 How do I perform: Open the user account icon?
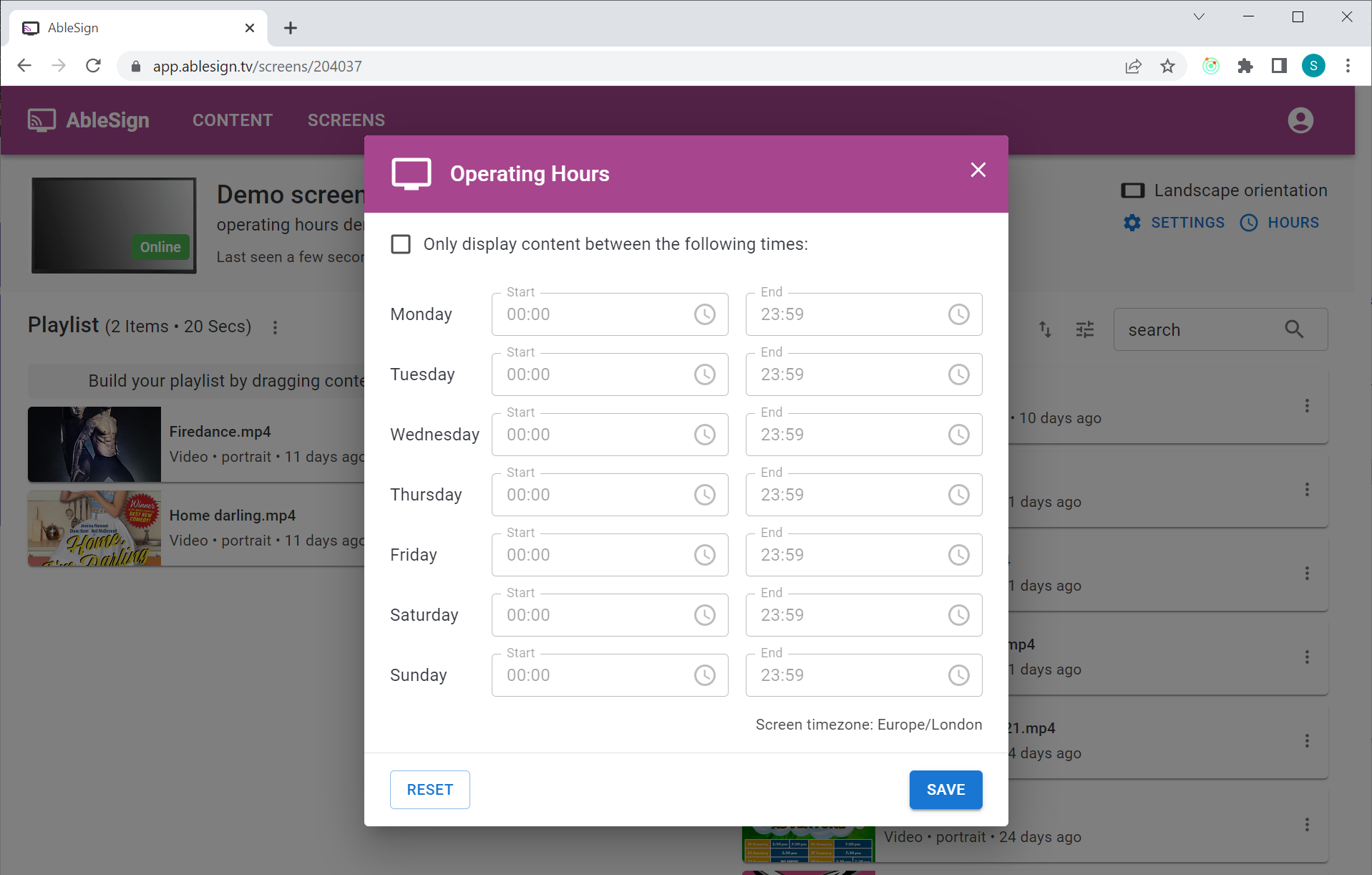click(x=1299, y=120)
